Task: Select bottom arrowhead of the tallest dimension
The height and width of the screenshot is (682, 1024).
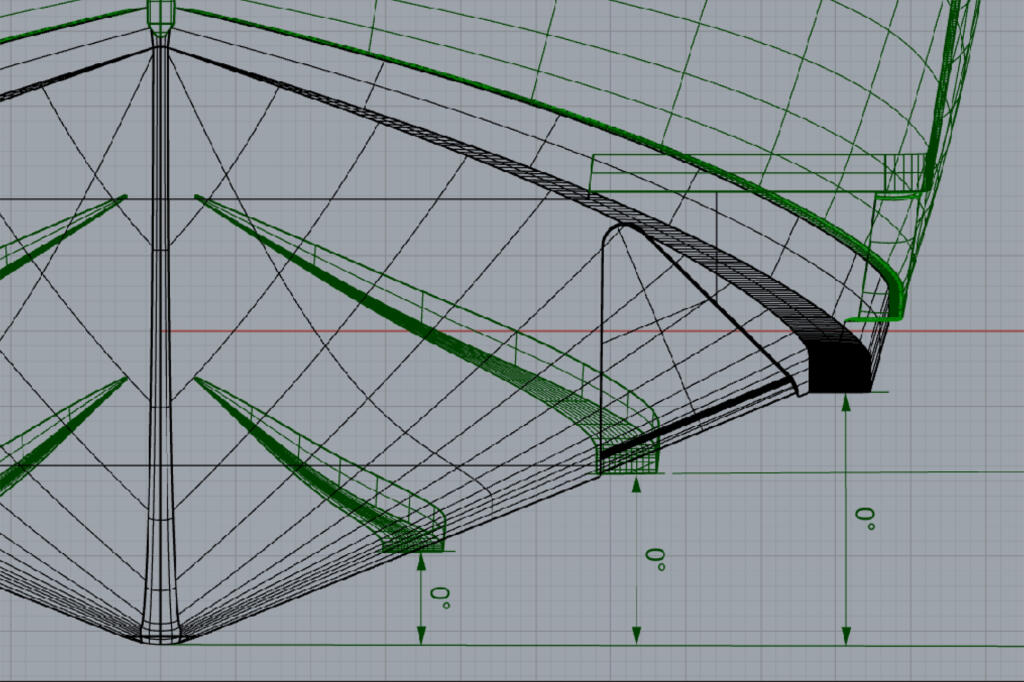Action: (846, 636)
